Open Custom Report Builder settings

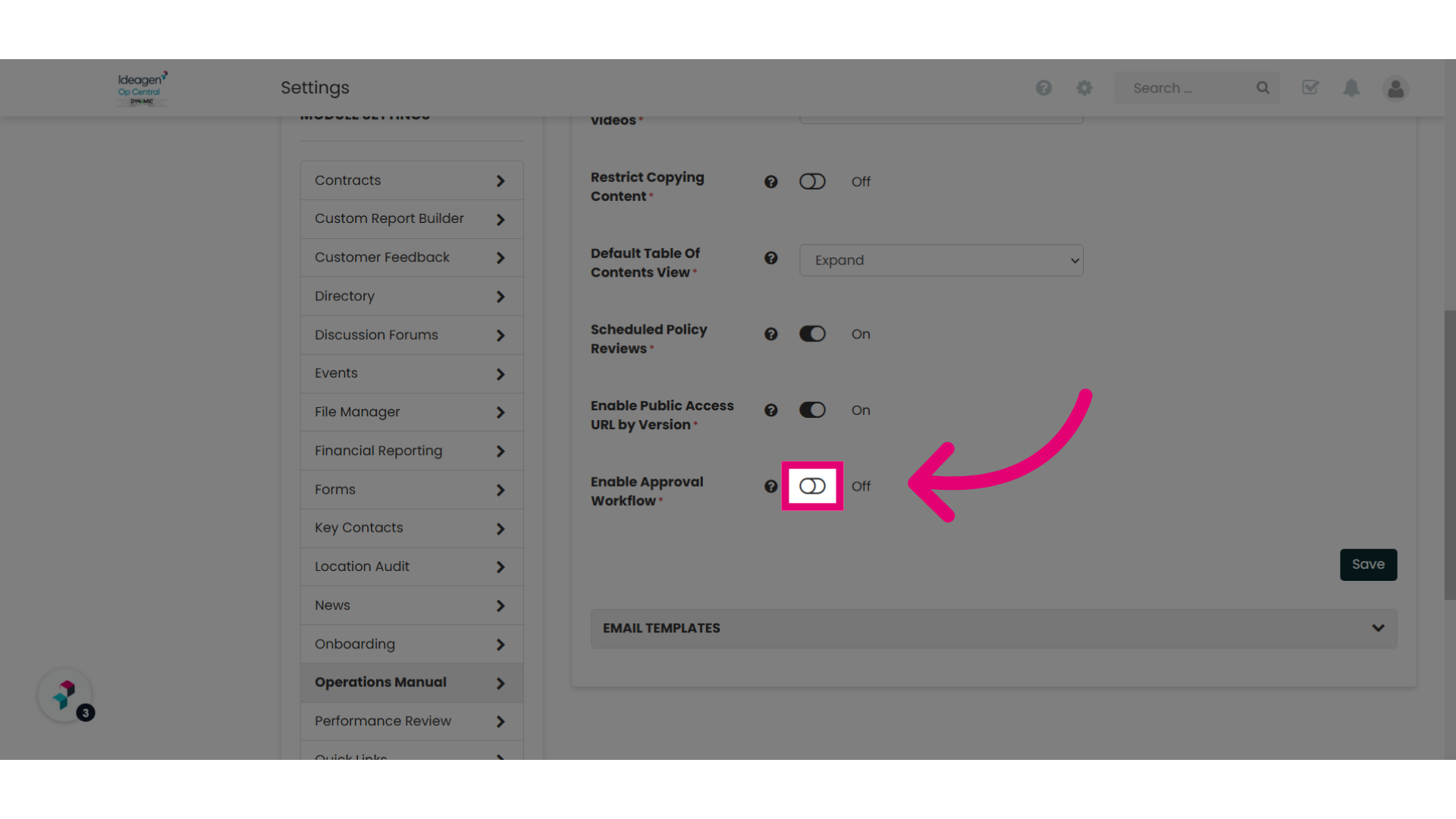pyautogui.click(x=412, y=219)
